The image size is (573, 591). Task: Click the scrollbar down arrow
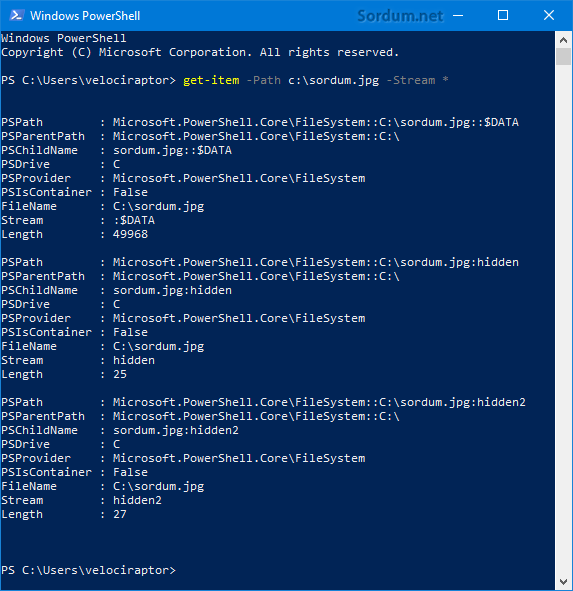(564, 581)
